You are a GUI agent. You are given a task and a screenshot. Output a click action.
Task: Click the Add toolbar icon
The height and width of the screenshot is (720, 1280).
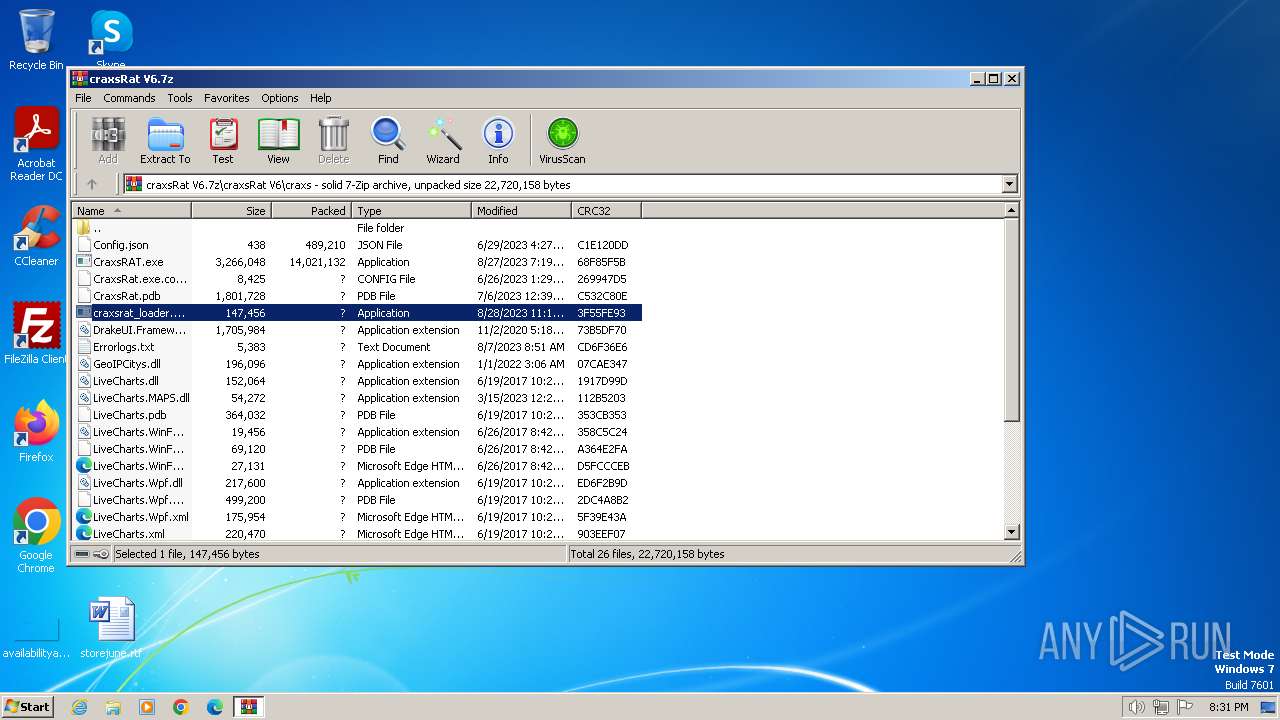point(108,140)
